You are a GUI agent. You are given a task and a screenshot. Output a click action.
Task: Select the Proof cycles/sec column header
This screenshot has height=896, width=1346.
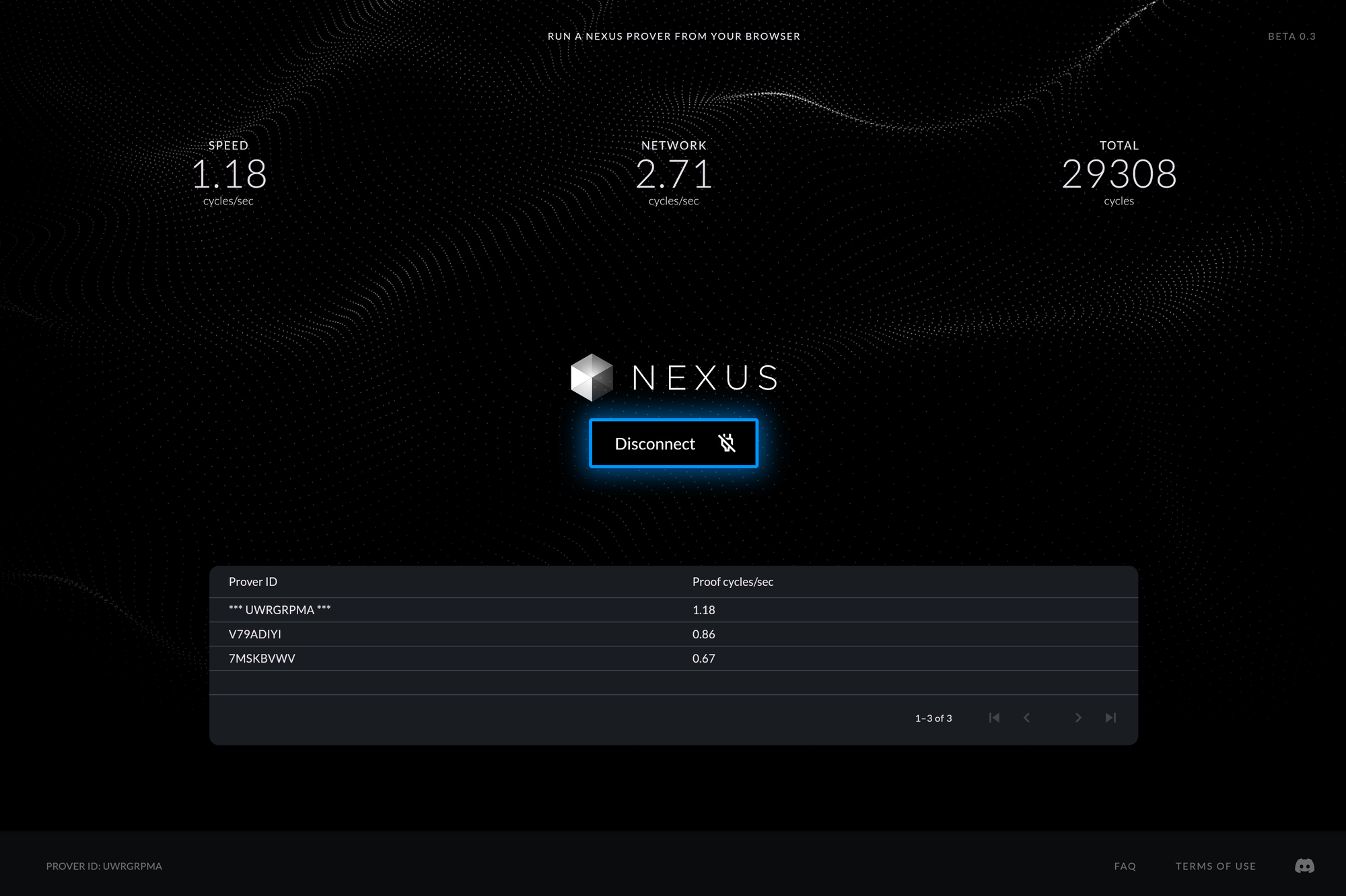pyautogui.click(x=733, y=581)
